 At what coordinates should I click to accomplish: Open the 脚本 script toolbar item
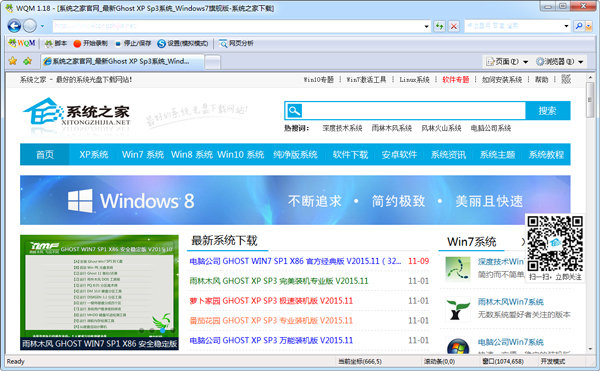(x=56, y=43)
